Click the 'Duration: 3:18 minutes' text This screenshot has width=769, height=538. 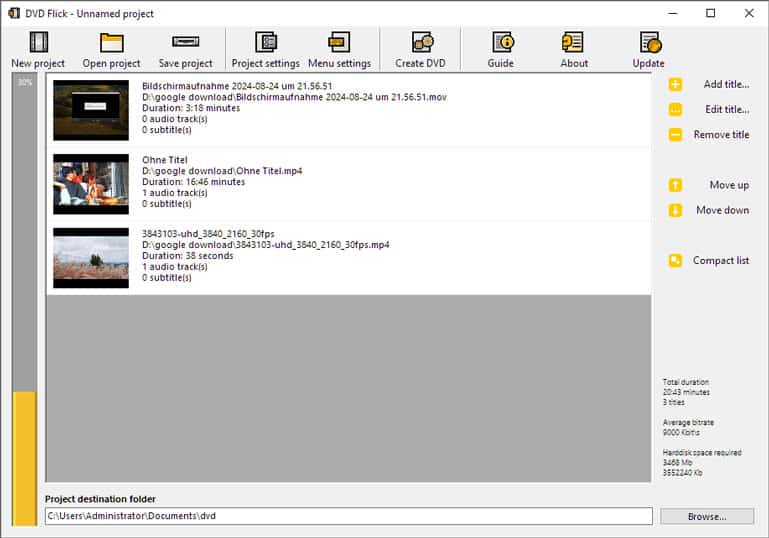(191, 108)
